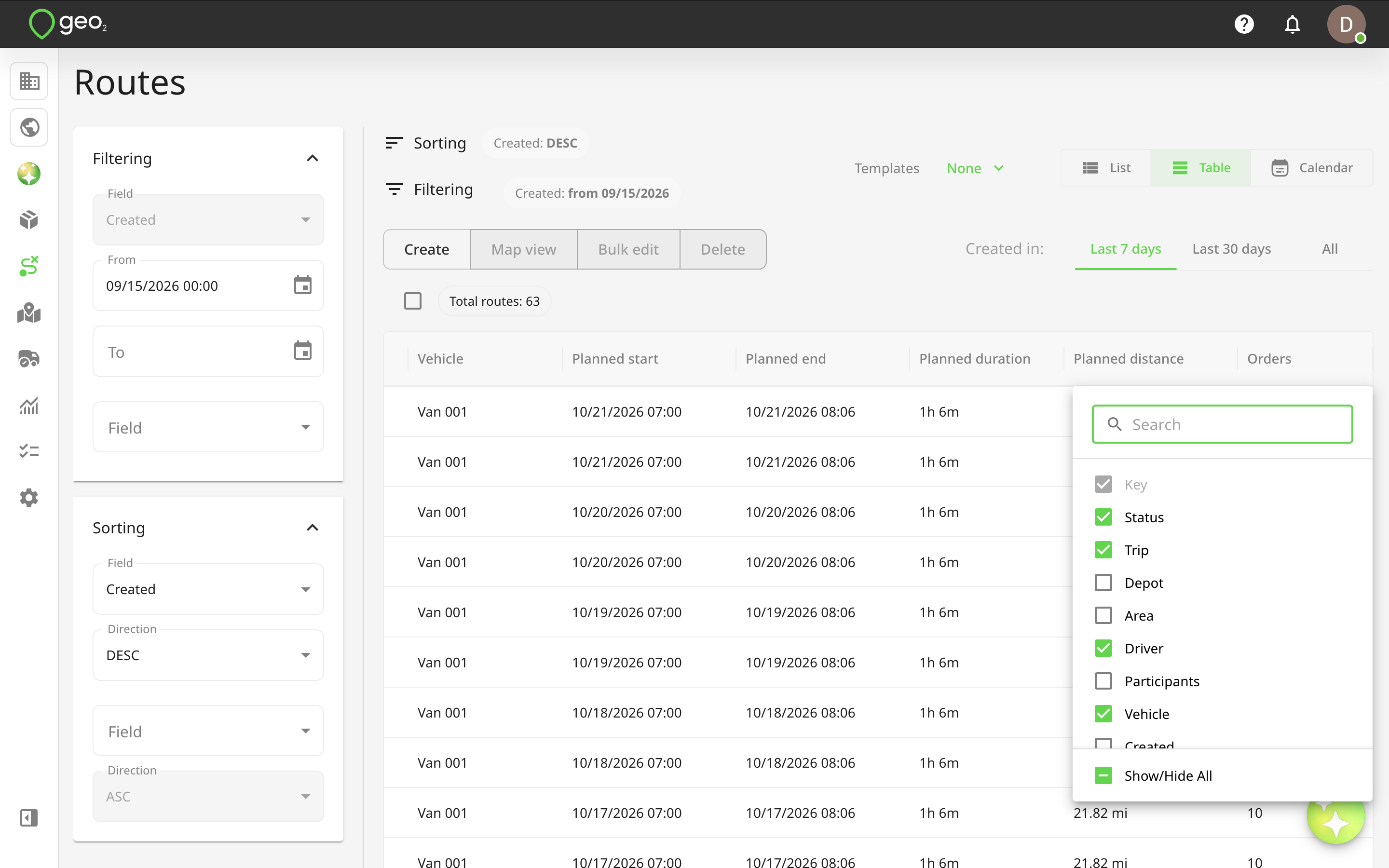Collapse the Filtering panel chevron
The height and width of the screenshot is (868, 1389).
pos(312,159)
